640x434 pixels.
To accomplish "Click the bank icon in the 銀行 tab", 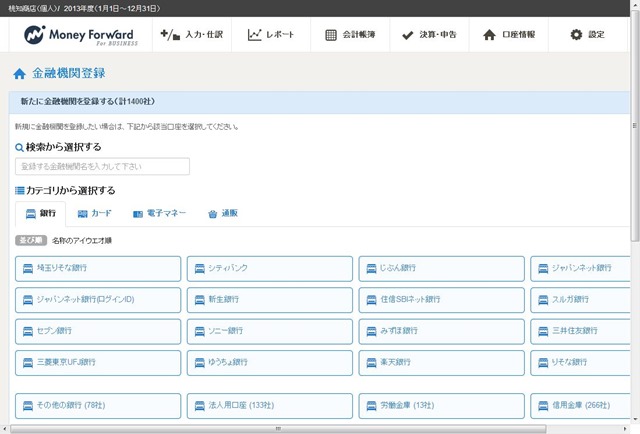I will pos(31,214).
